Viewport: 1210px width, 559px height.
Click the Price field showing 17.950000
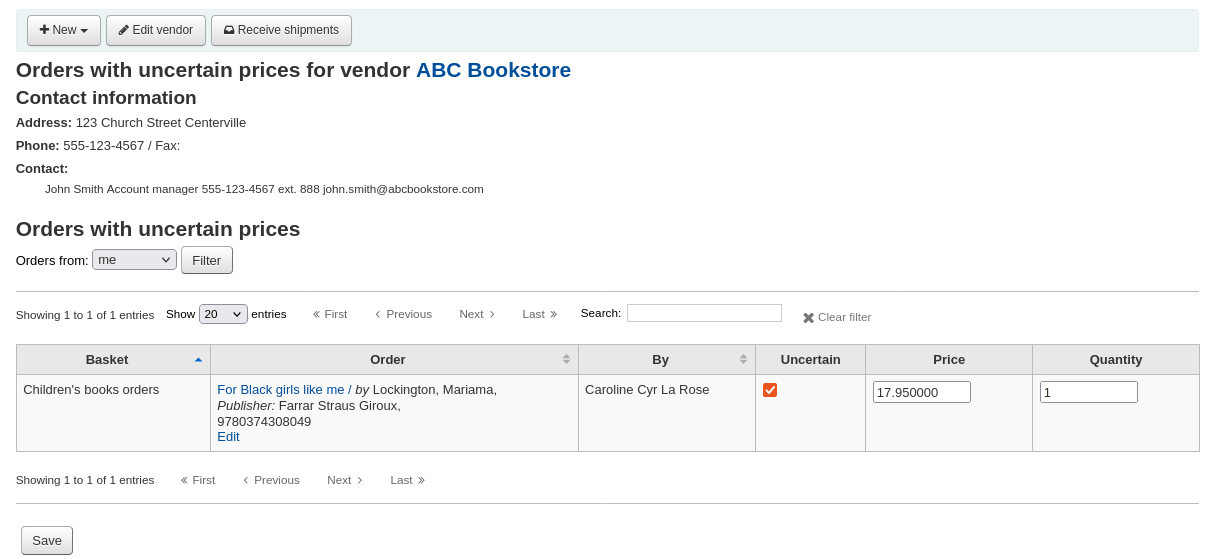921,392
